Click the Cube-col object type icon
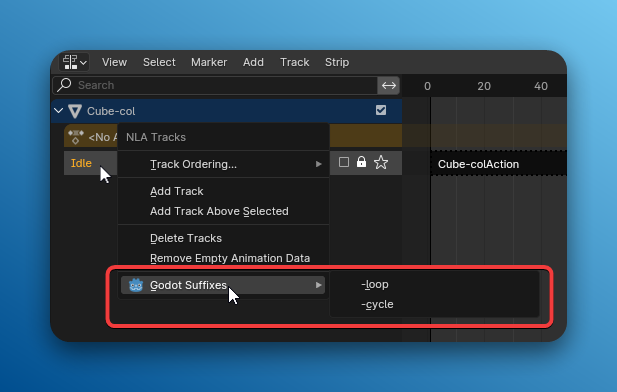The image size is (617, 392). (x=75, y=111)
